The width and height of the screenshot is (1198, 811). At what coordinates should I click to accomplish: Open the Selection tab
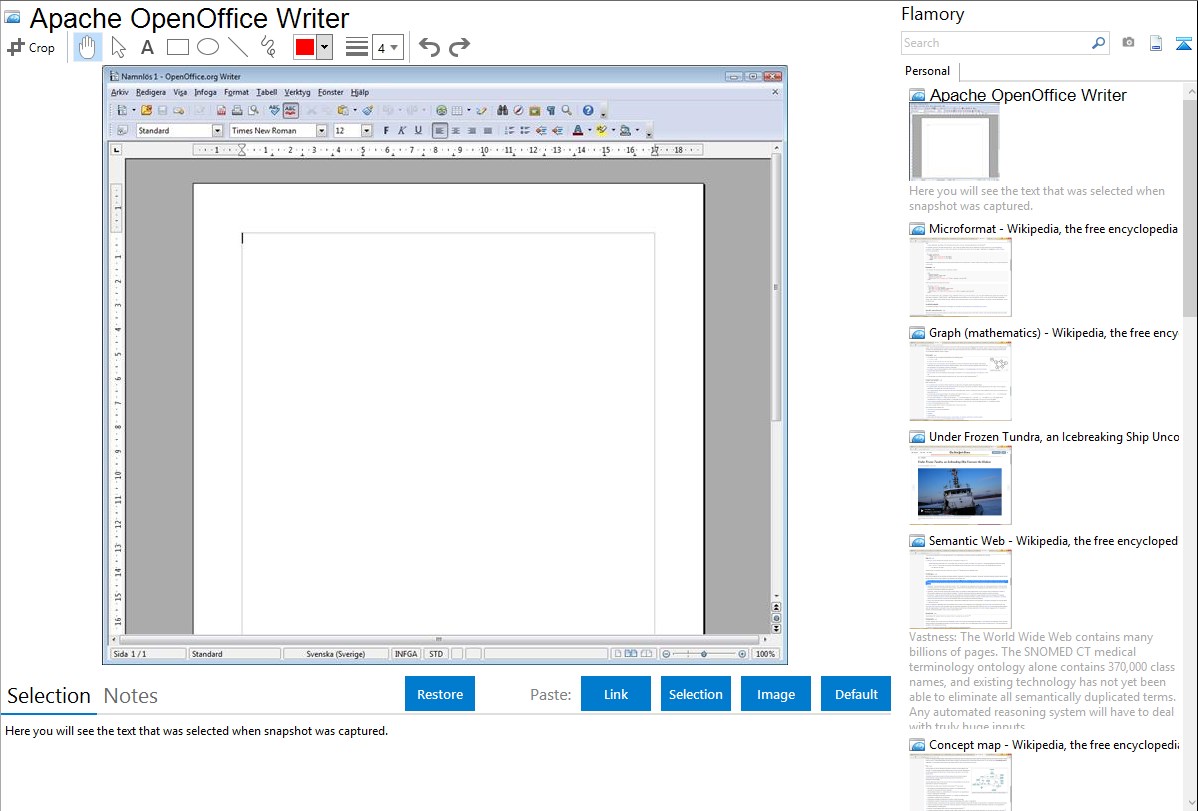click(49, 696)
